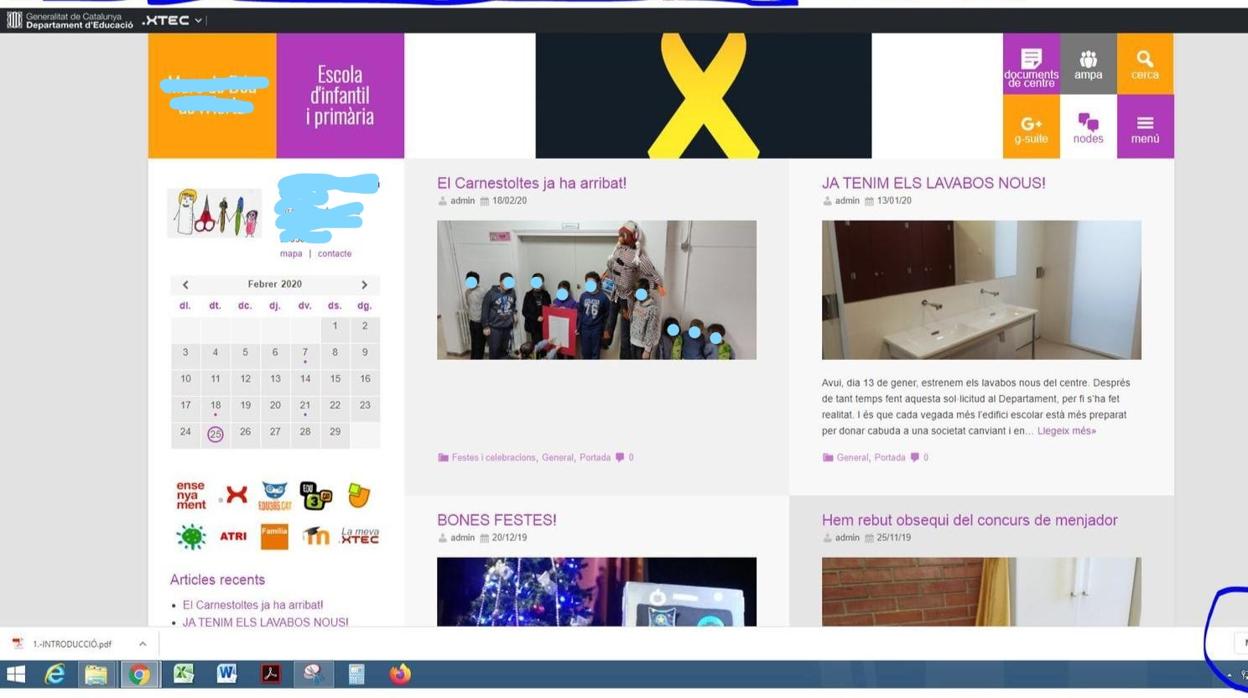Select 'Festes i celebracions' category tag
This screenshot has height=698, width=1248.
click(493, 458)
